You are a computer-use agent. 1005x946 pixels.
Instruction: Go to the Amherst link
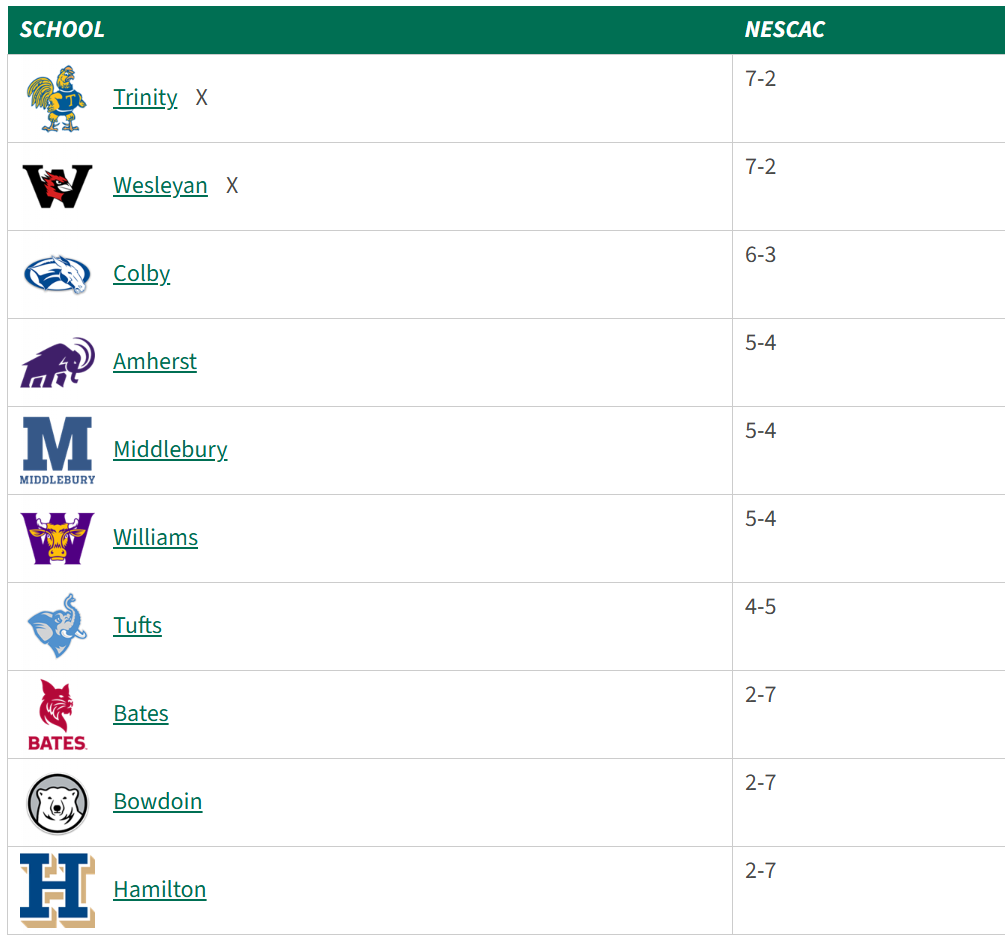pyautogui.click(x=155, y=362)
